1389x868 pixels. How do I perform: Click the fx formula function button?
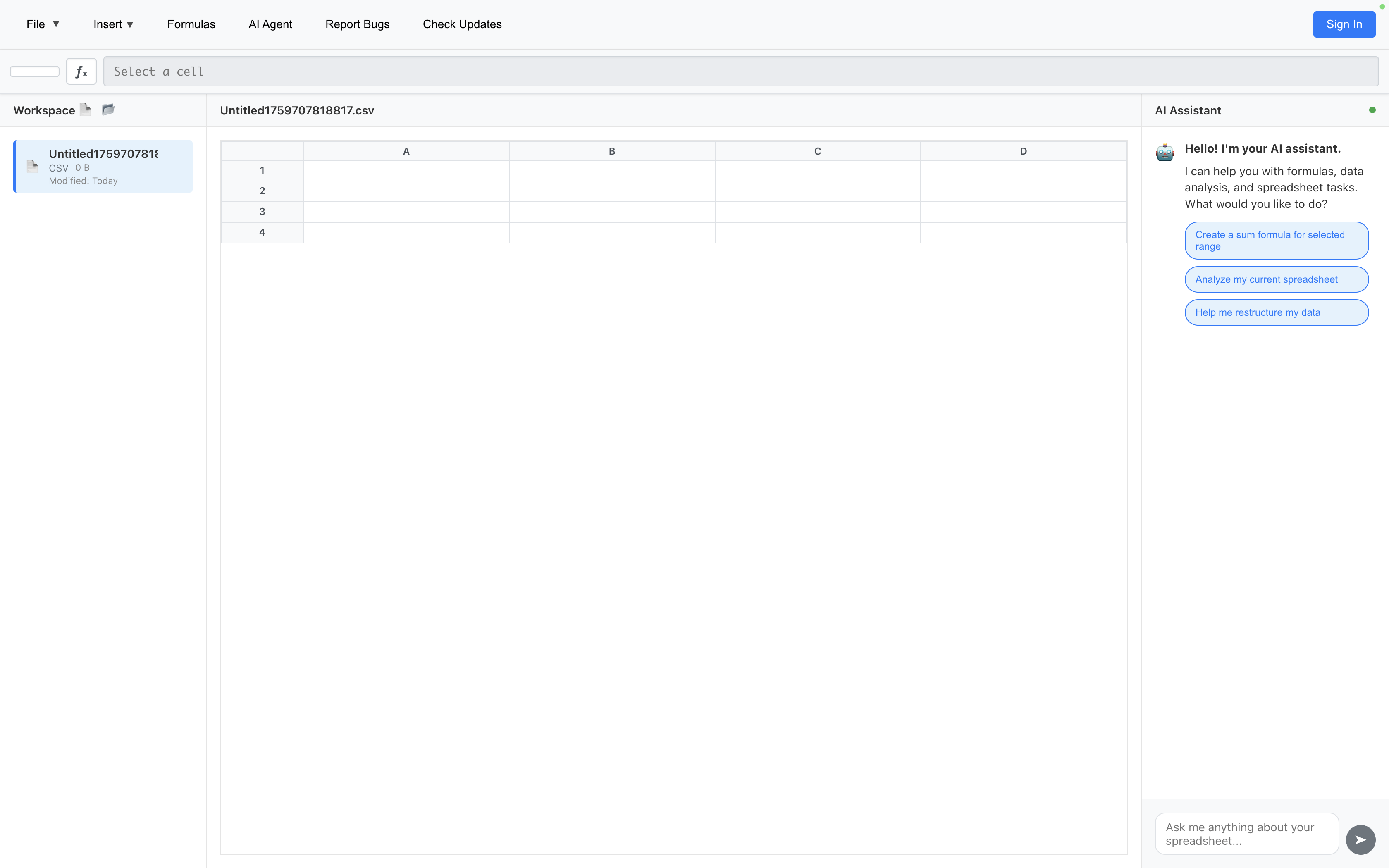tap(81, 72)
